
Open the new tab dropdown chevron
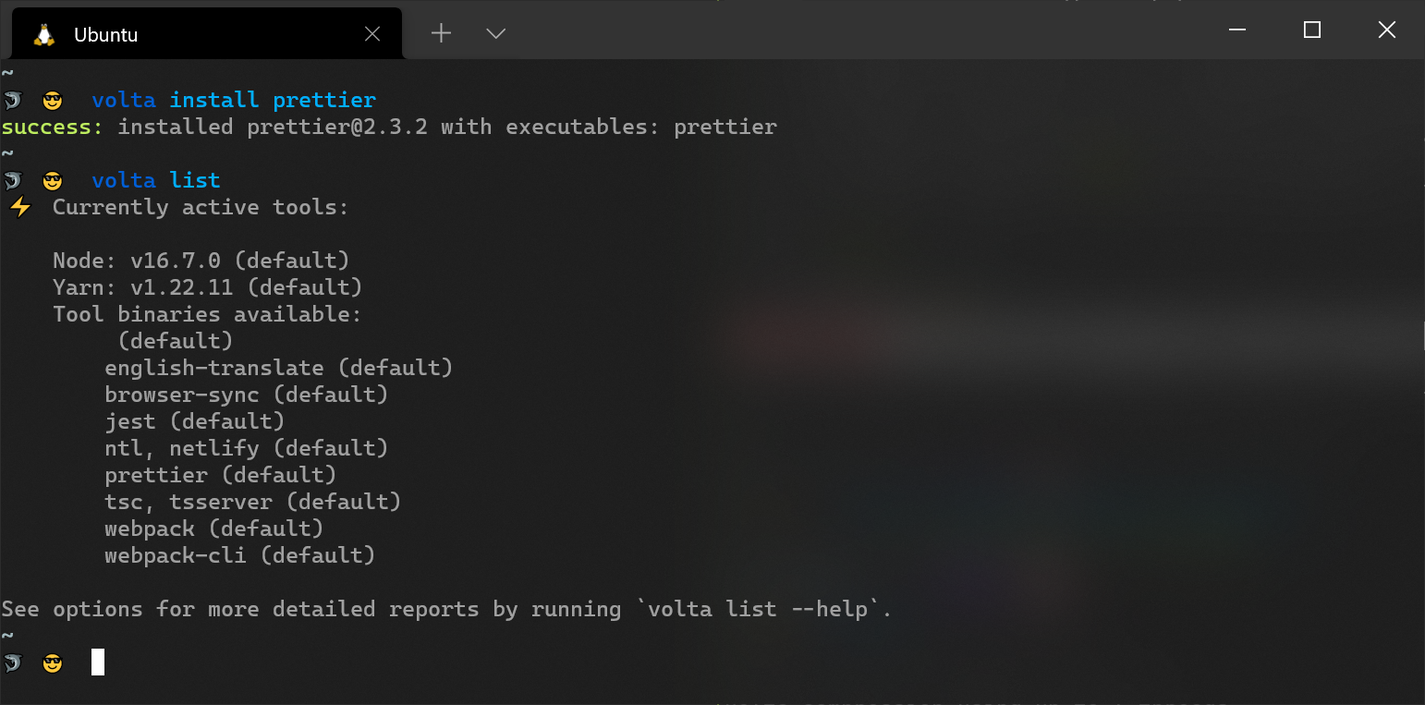tap(495, 32)
